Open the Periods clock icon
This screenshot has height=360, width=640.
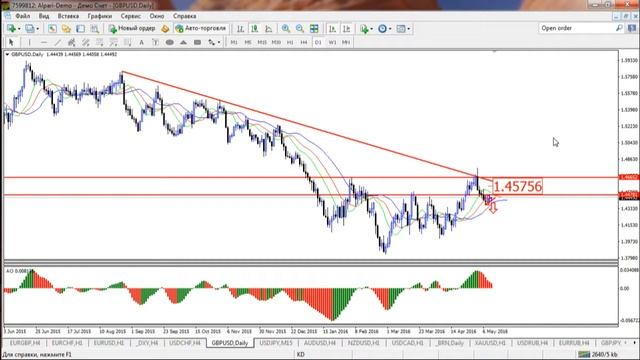pyautogui.click(x=382, y=29)
